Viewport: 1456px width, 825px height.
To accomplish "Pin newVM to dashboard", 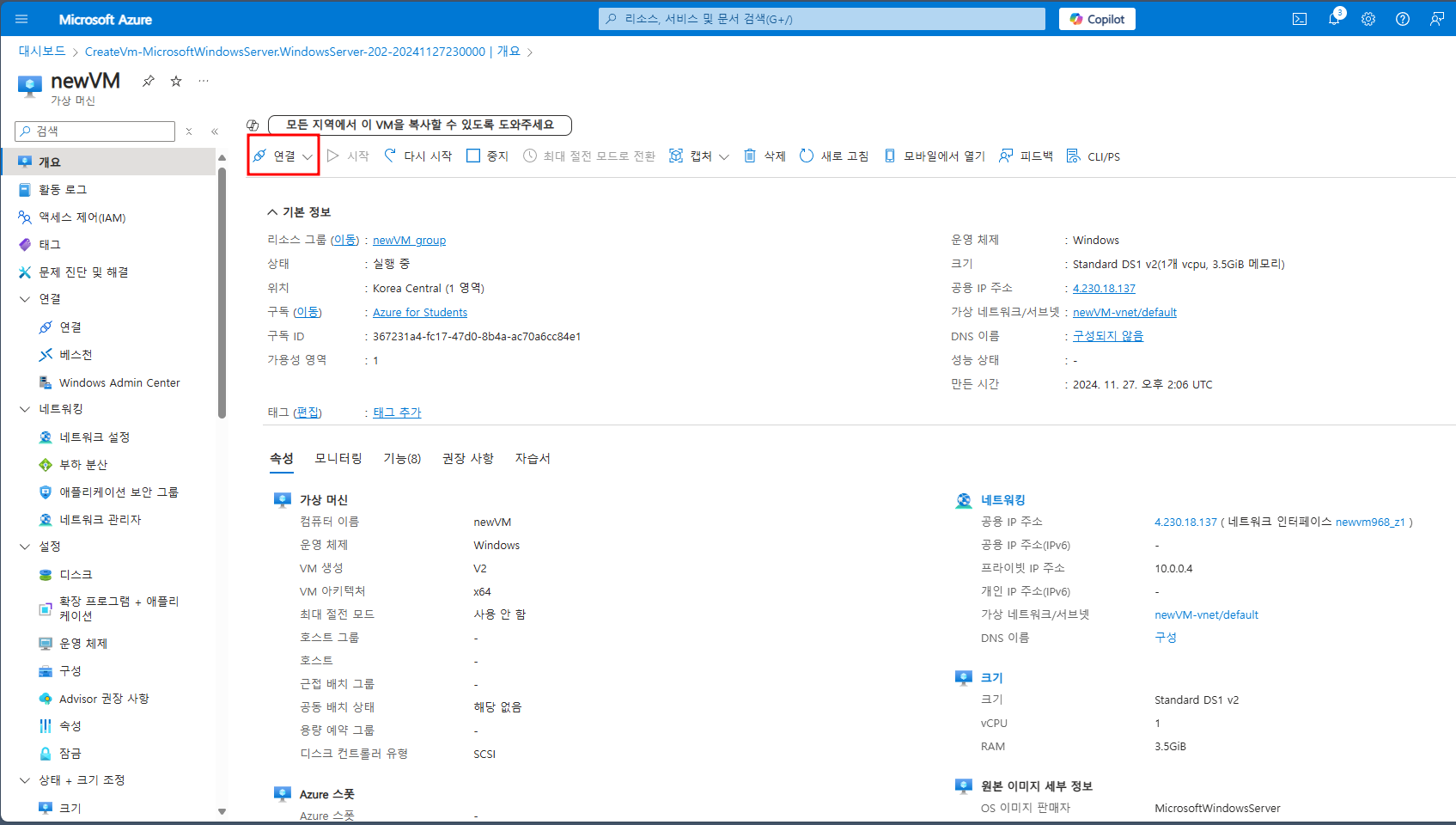I will click(x=149, y=81).
